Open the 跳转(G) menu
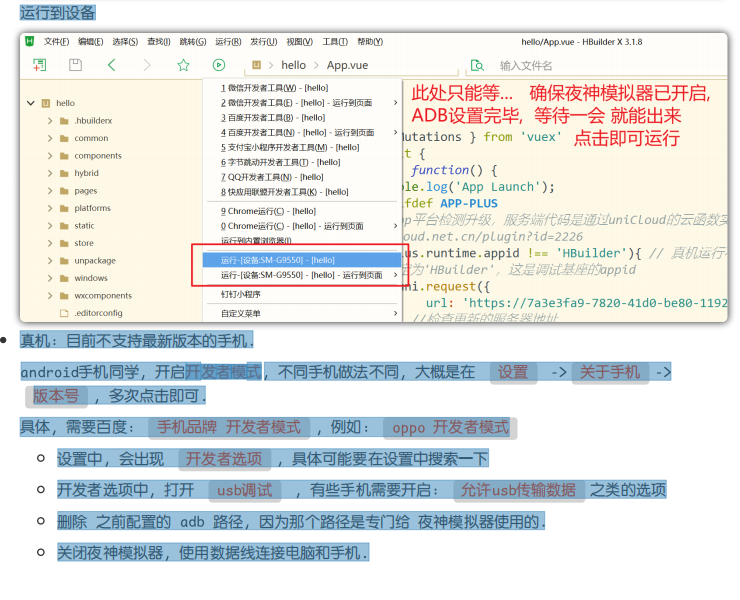Image resolution: width=740 pixels, height=600 pixels. tap(193, 42)
